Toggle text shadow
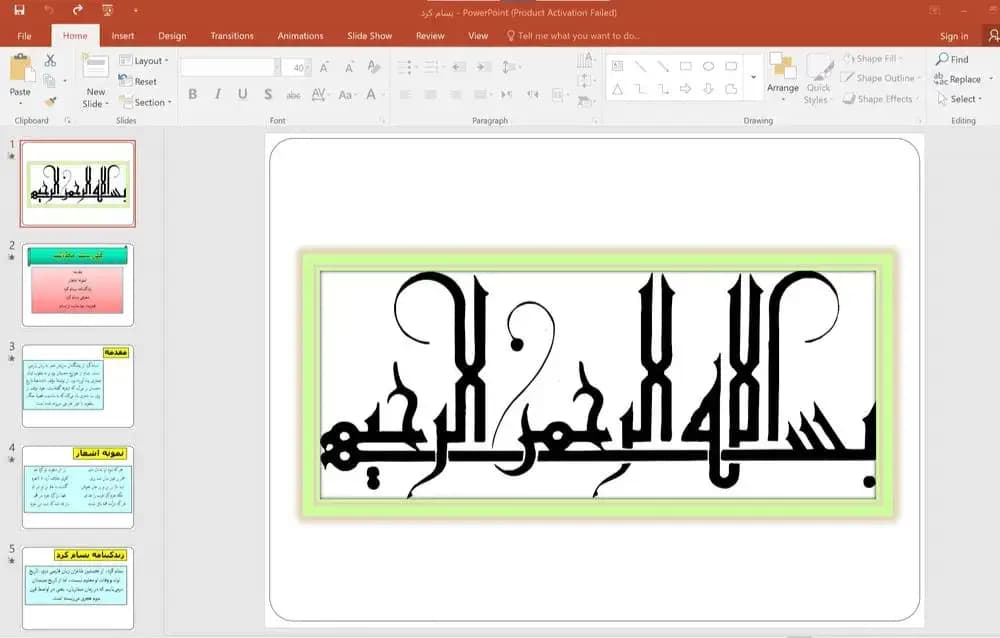Viewport: 1000px width, 638px height. point(268,94)
